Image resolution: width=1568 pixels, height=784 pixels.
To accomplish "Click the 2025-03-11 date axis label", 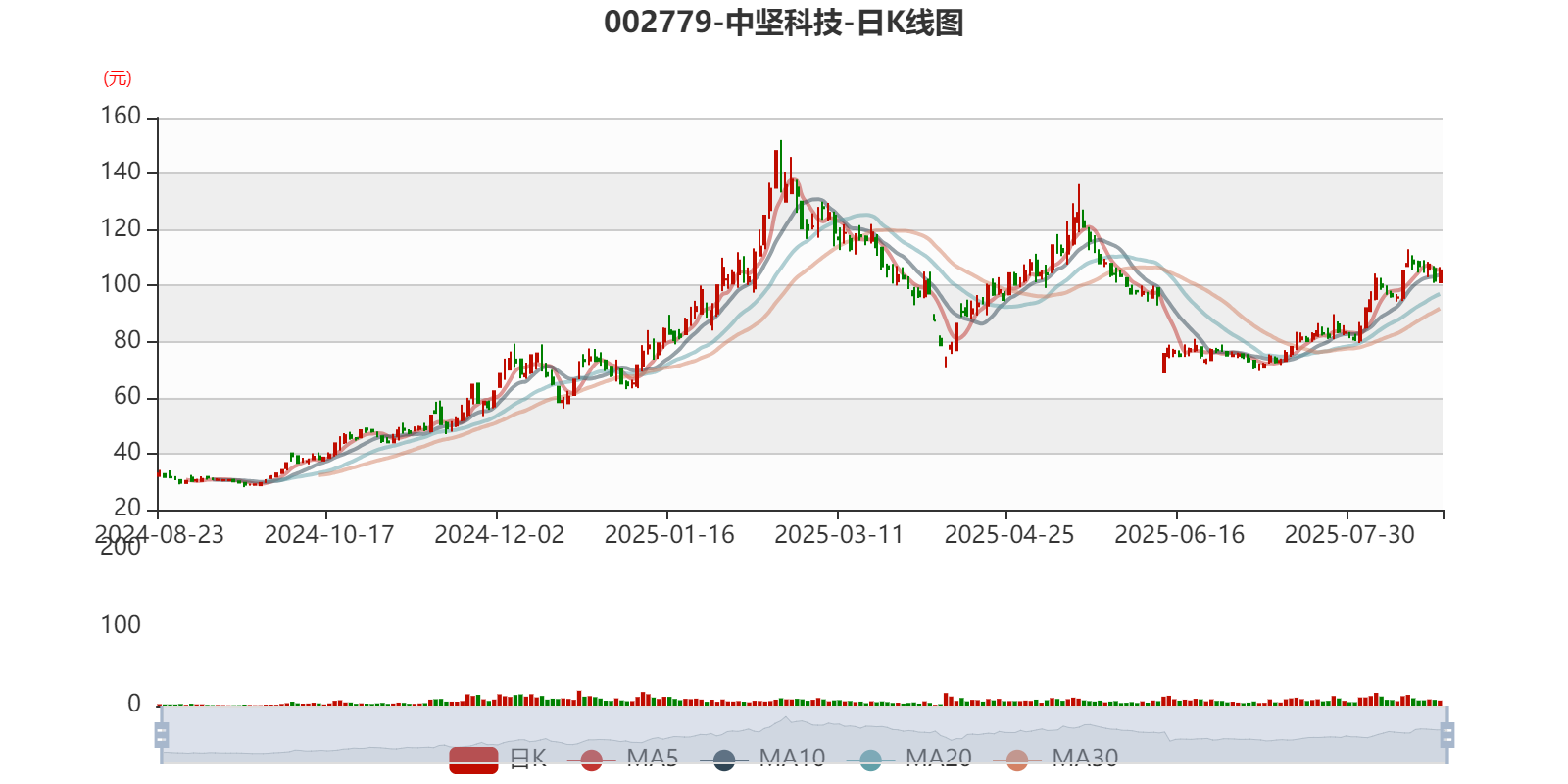I will pyautogui.click(x=839, y=535).
